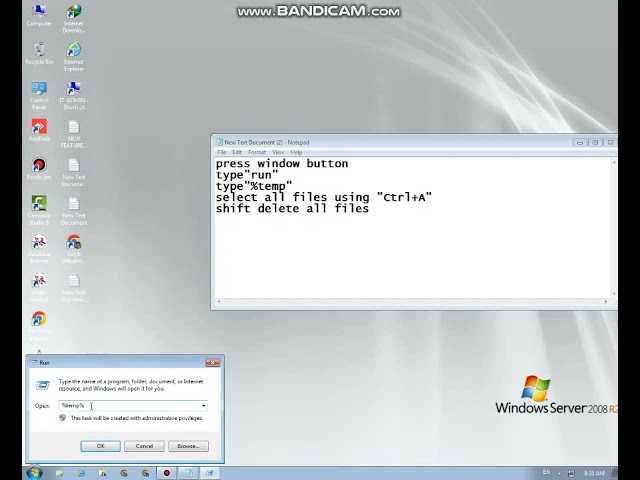Open Notepad's Help menu
The height and width of the screenshot is (480, 640).
click(x=296, y=152)
